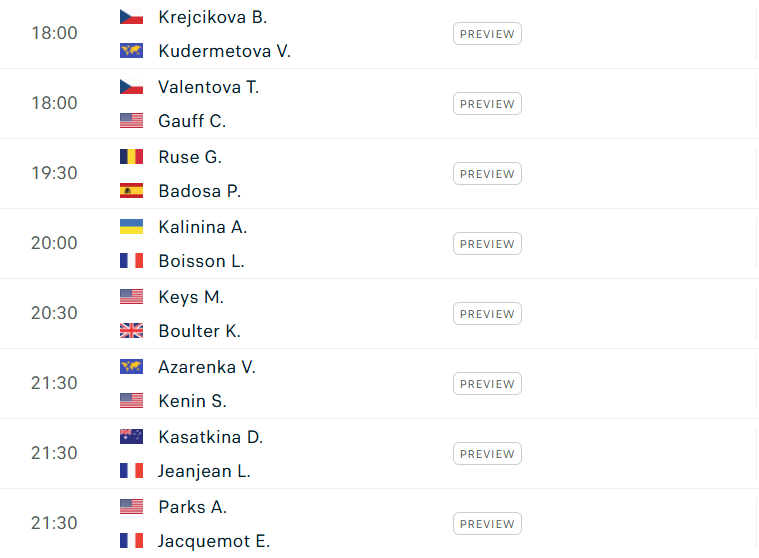
Task: Click the neutral world flag beside Kudermetova V.
Action: [131, 51]
